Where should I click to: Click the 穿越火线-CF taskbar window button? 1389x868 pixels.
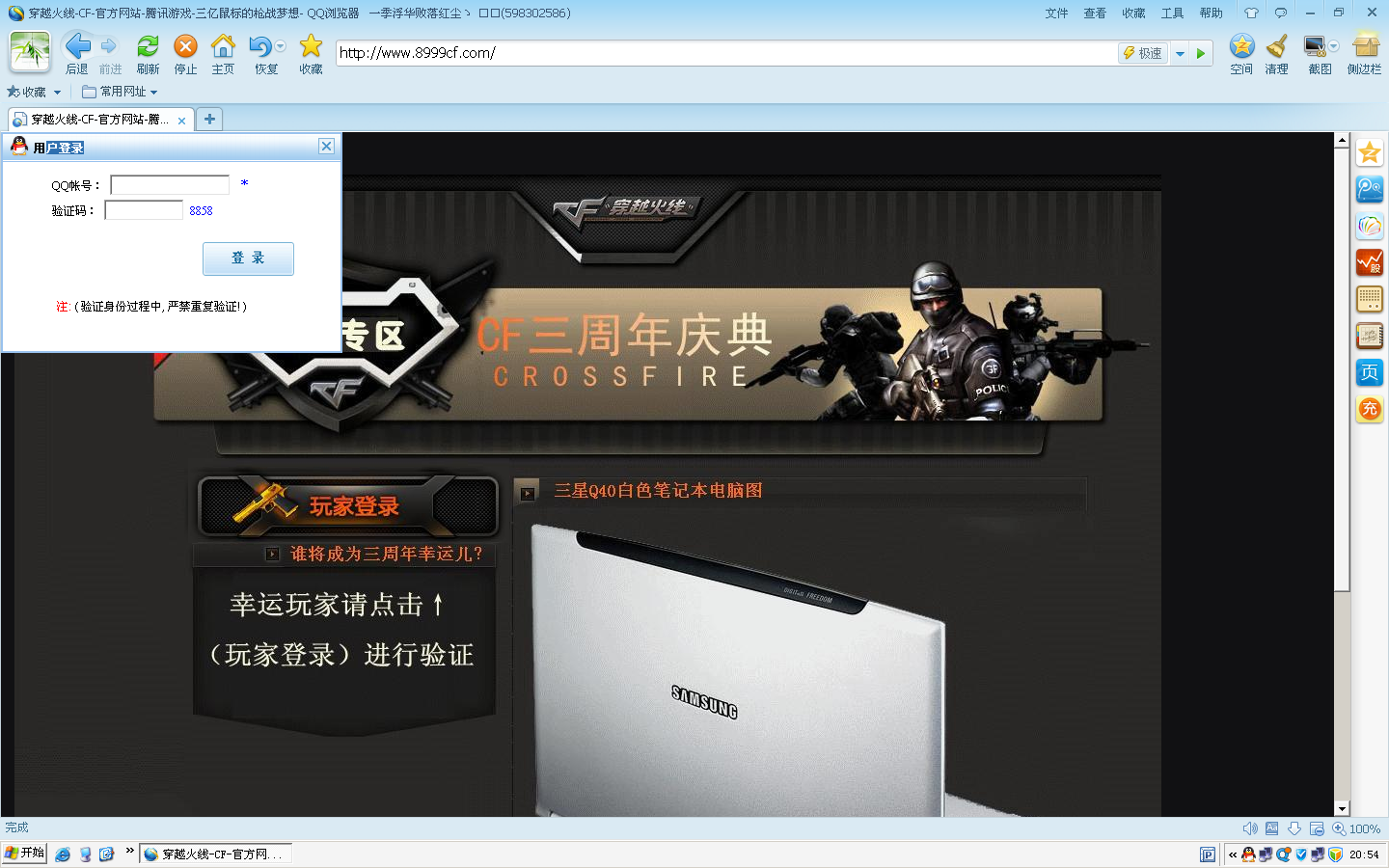click(215, 854)
